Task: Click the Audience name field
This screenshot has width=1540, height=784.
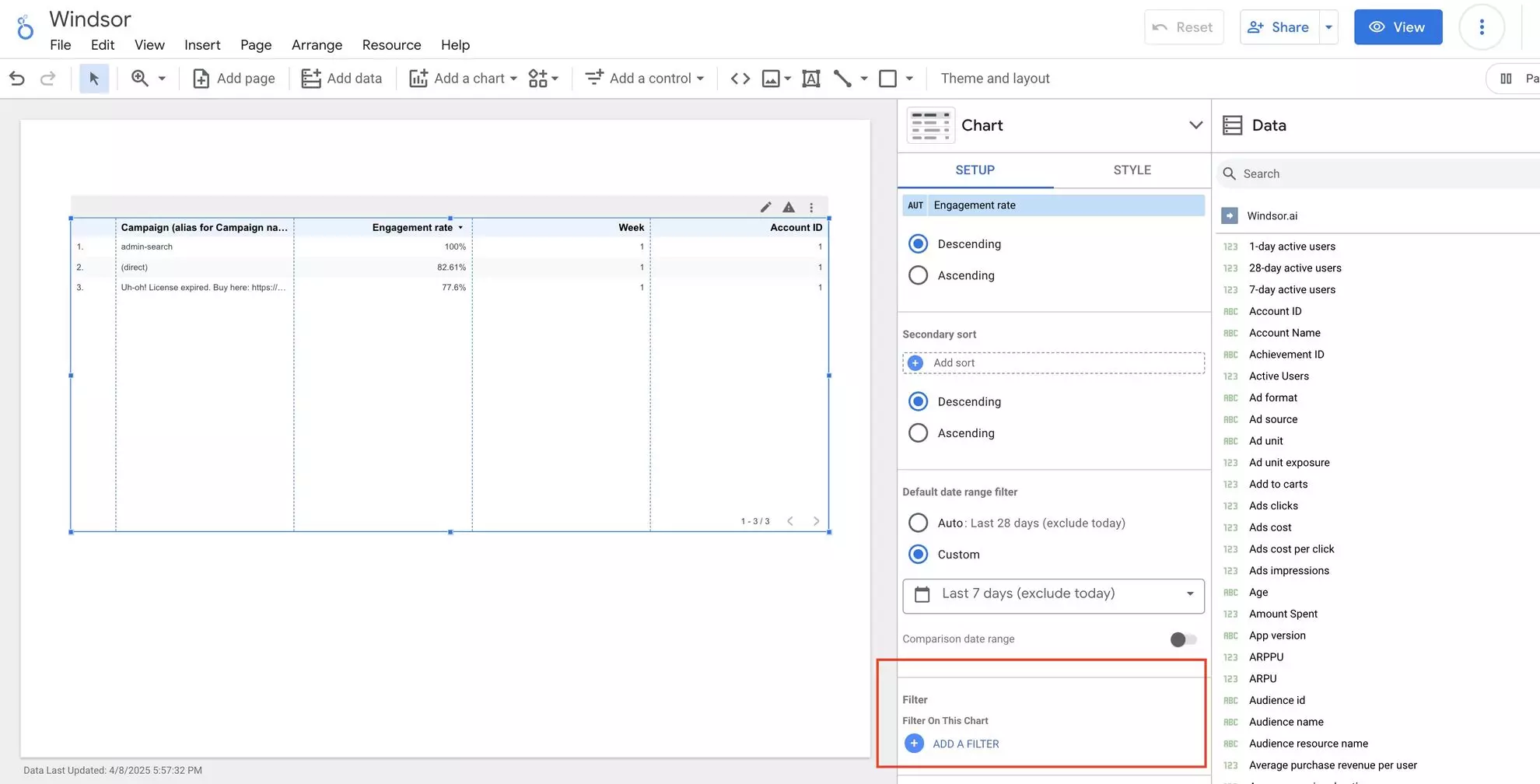Action: [x=1286, y=722]
